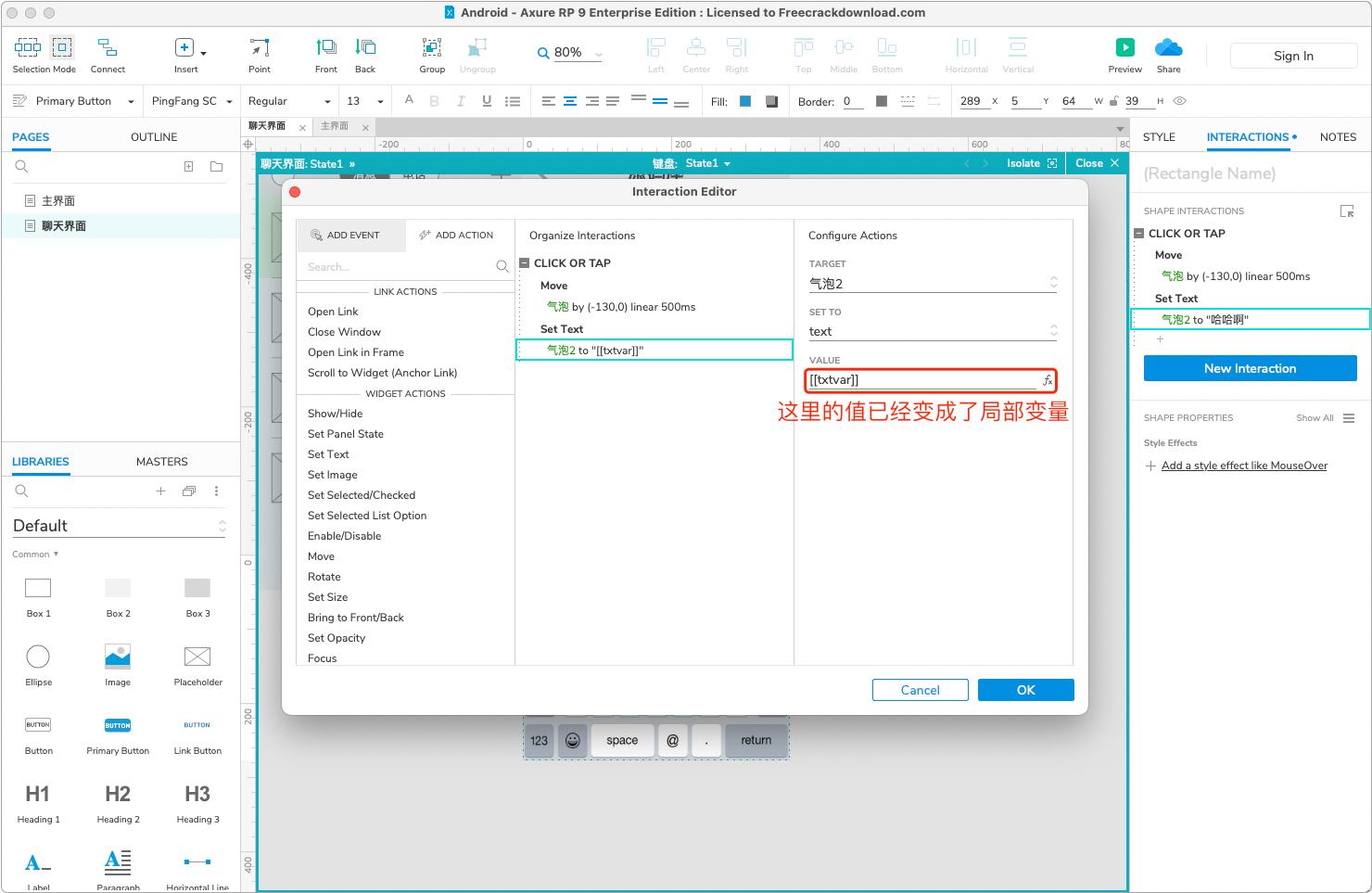This screenshot has height=893, width=1372.
Task: Open the TARGET 气泡2 dropdown
Action: click(x=933, y=283)
